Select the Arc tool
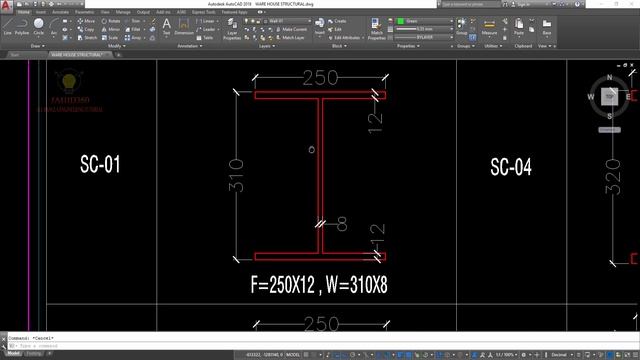Viewport: 640px width, 360px height. coord(53,27)
